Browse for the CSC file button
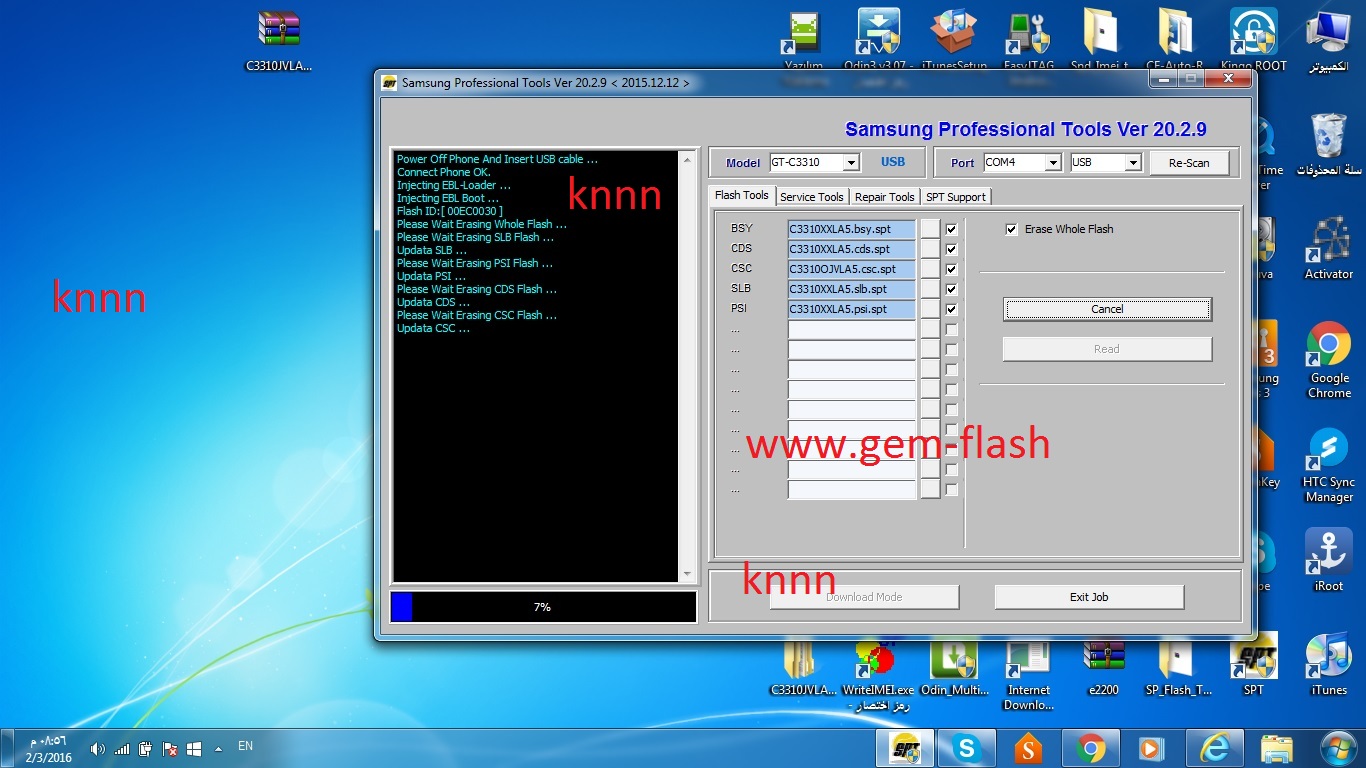This screenshot has height=768, width=1366. coord(930,269)
